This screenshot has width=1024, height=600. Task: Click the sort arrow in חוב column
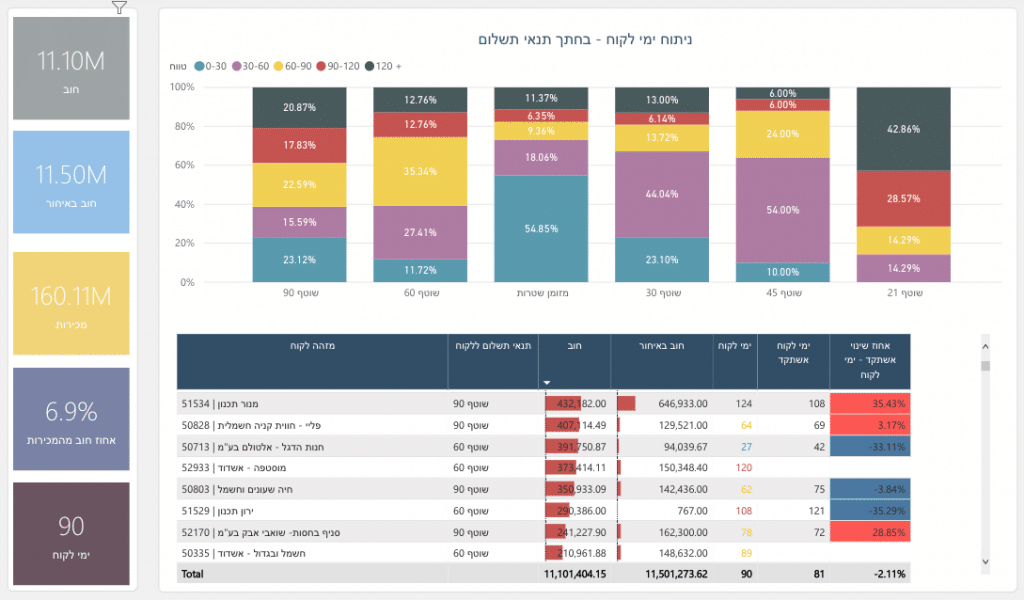[x=546, y=382]
